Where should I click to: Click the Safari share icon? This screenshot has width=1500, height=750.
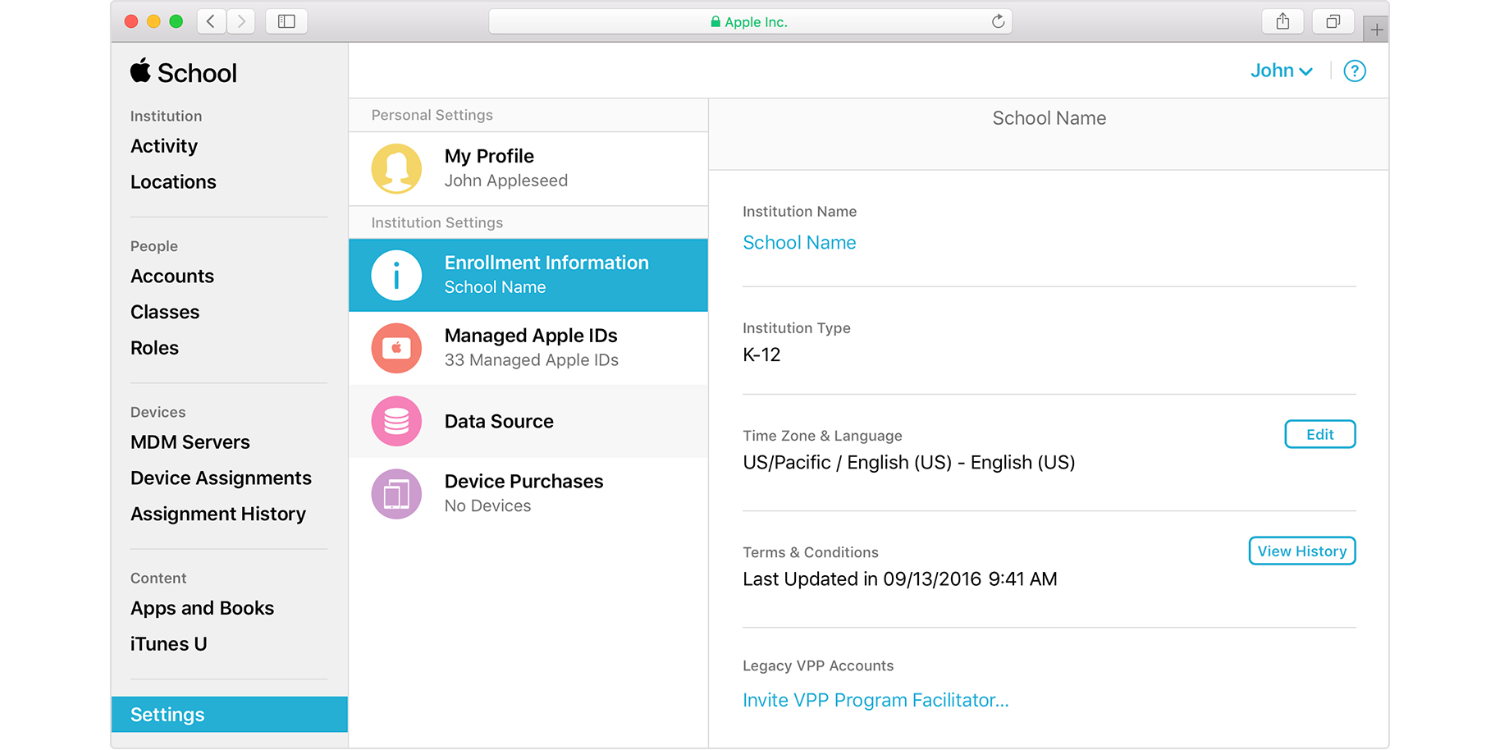(1283, 21)
